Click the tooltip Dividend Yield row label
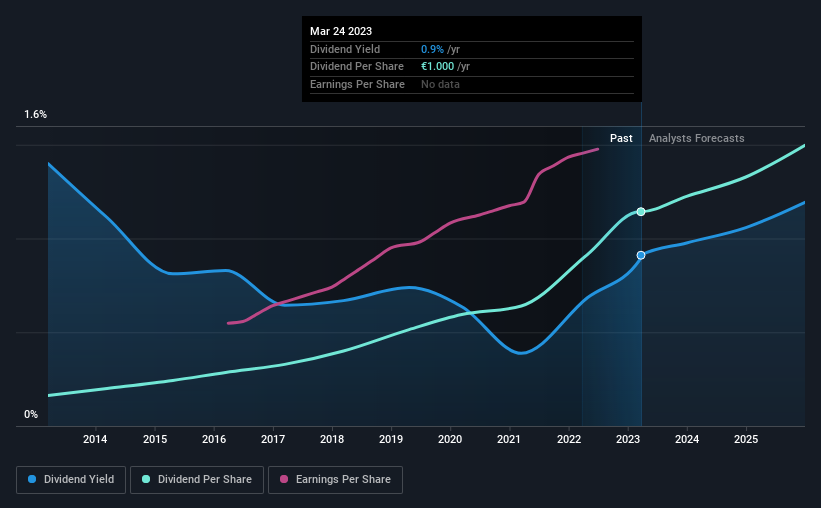This screenshot has height=508, width=821. coord(345,49)
